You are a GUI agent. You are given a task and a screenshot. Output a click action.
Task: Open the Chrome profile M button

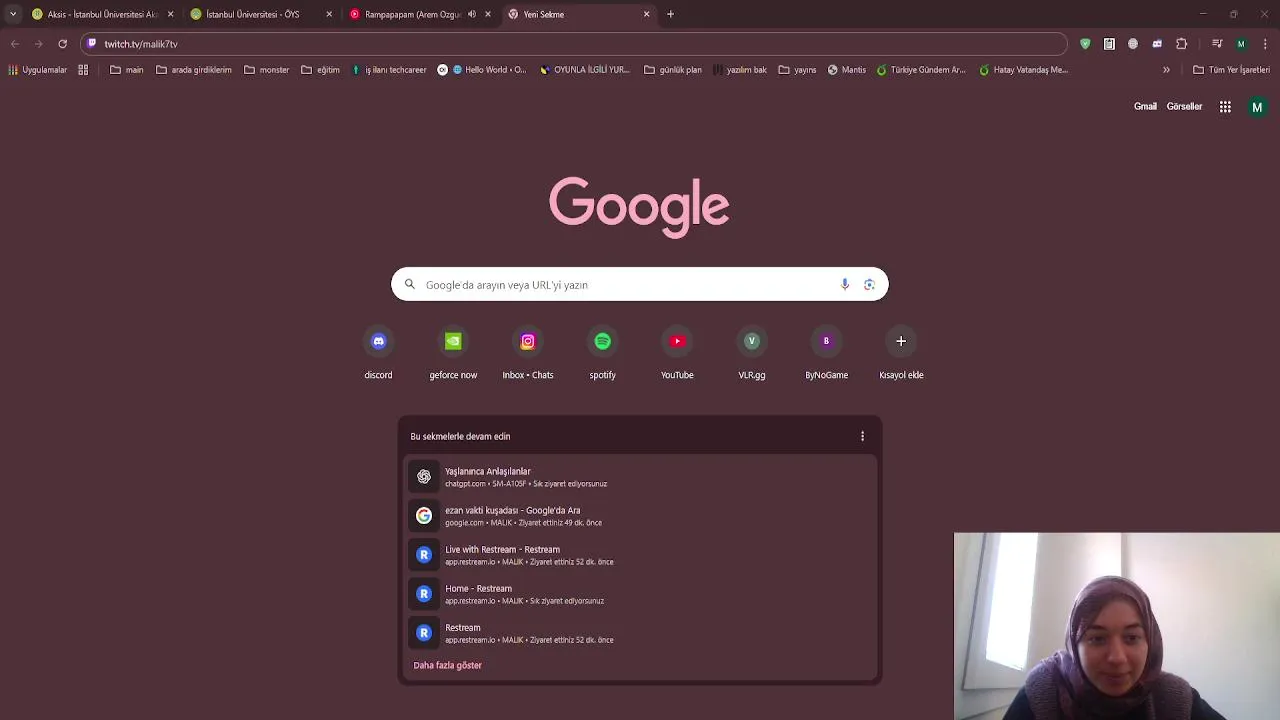1241,44
